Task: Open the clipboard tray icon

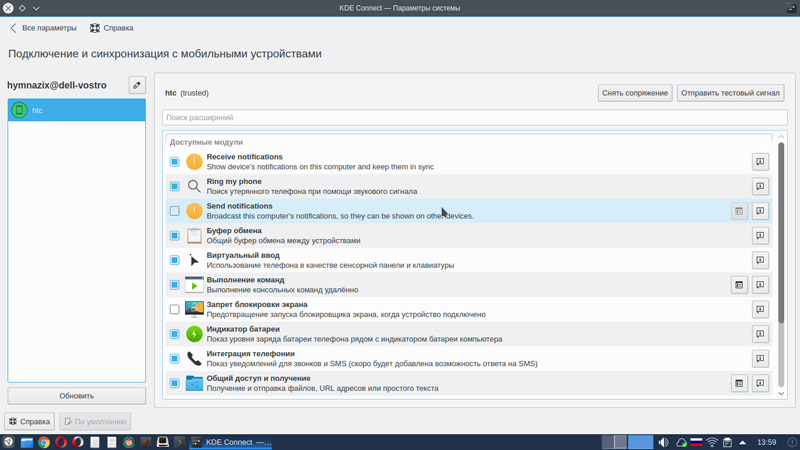Action: point(728,442)
